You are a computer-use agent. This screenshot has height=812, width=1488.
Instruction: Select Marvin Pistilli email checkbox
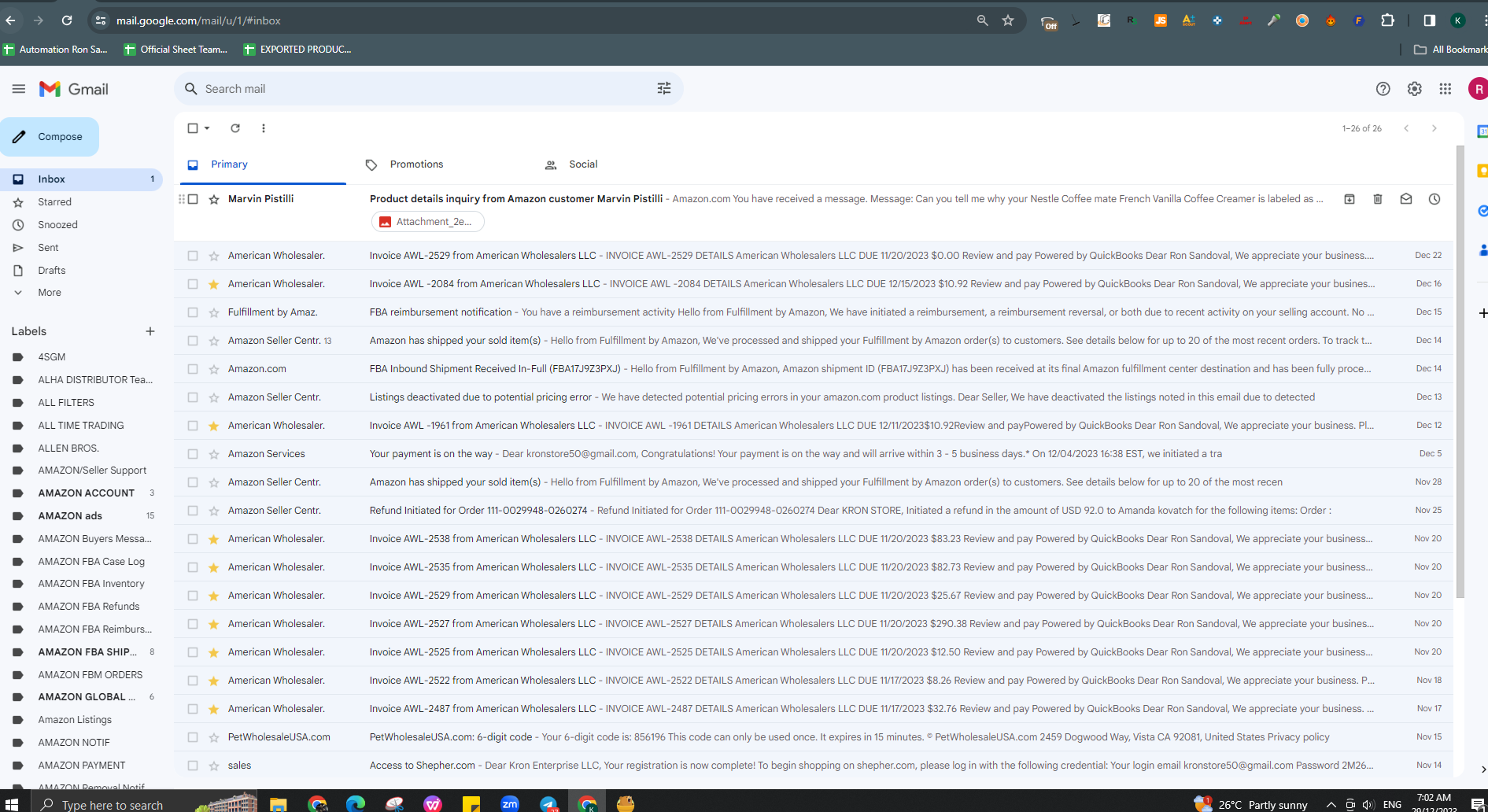coord(193,199)
